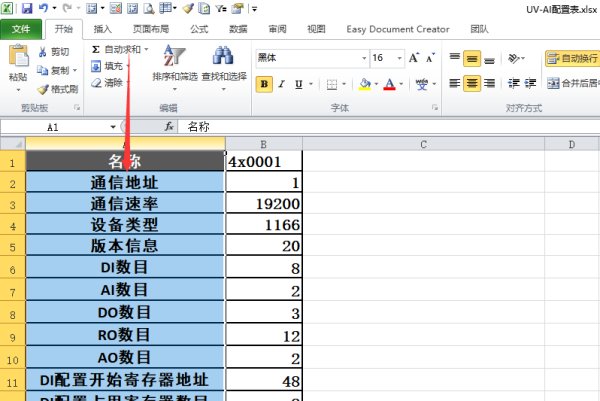Toggle top vertical alignment
Screen dimensions: 600x401
click(x=455, y=59)
